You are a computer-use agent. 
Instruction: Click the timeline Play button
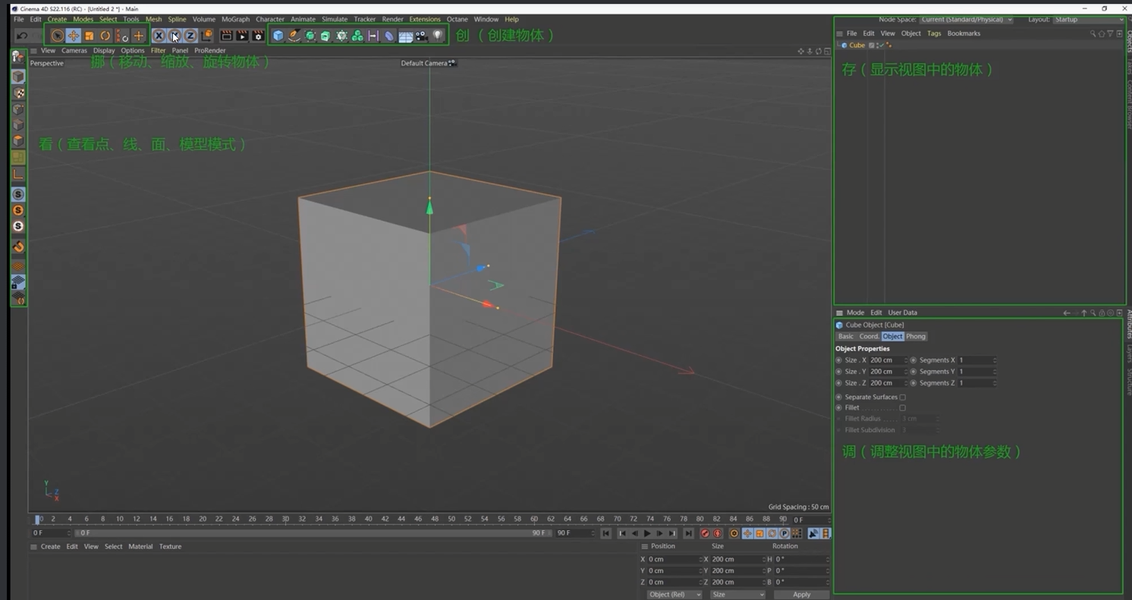[647, 534]
